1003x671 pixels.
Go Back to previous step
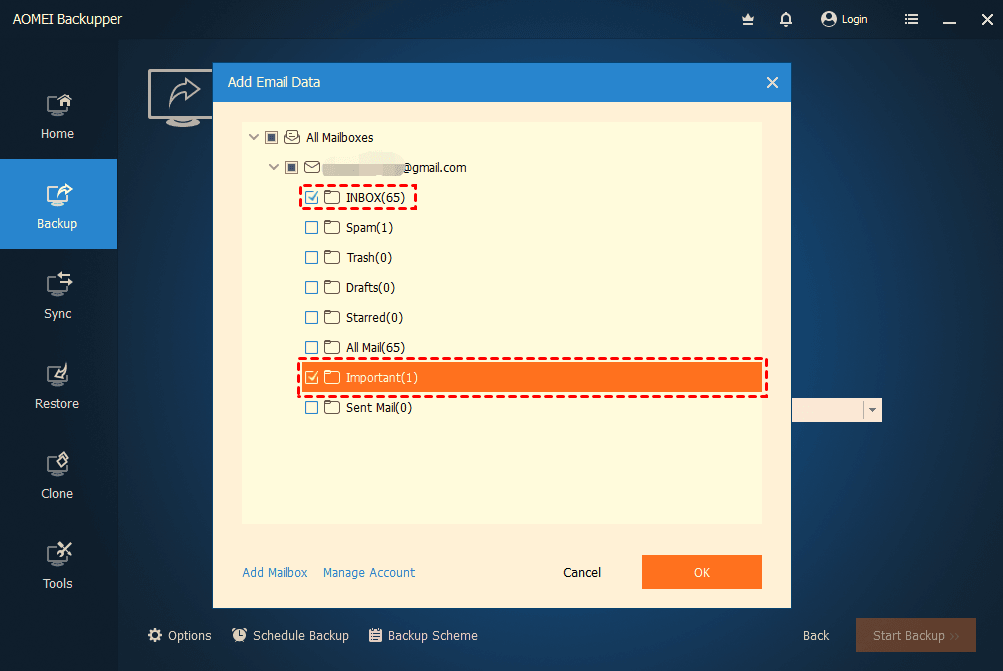point(816,635)
